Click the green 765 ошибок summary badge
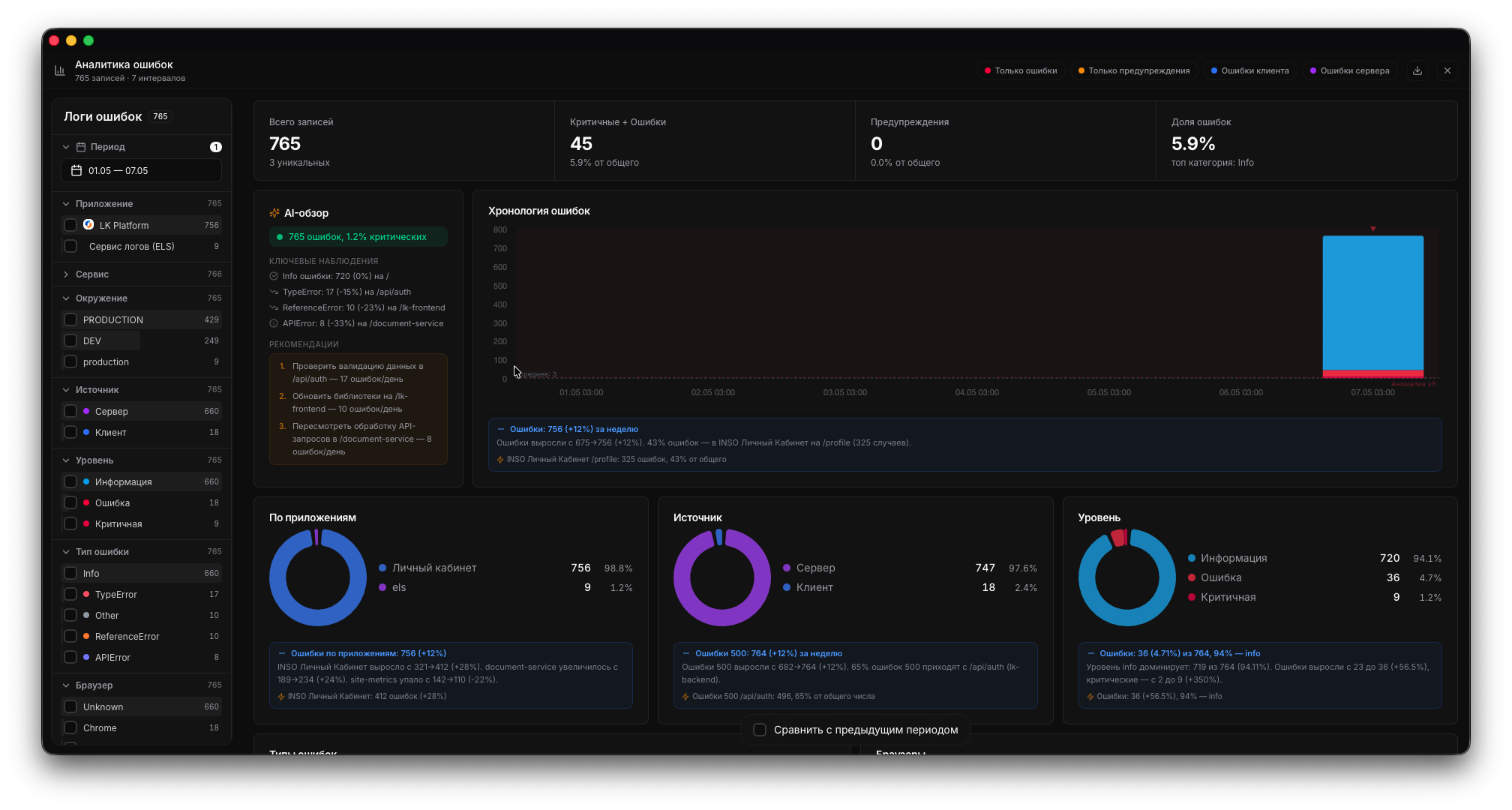Screen dimensions: 1512x810 (358, 237)
